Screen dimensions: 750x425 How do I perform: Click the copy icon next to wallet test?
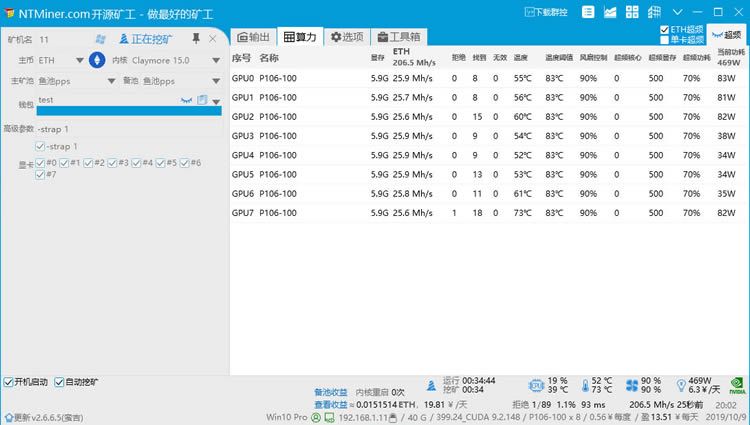[x=202, y=100]
